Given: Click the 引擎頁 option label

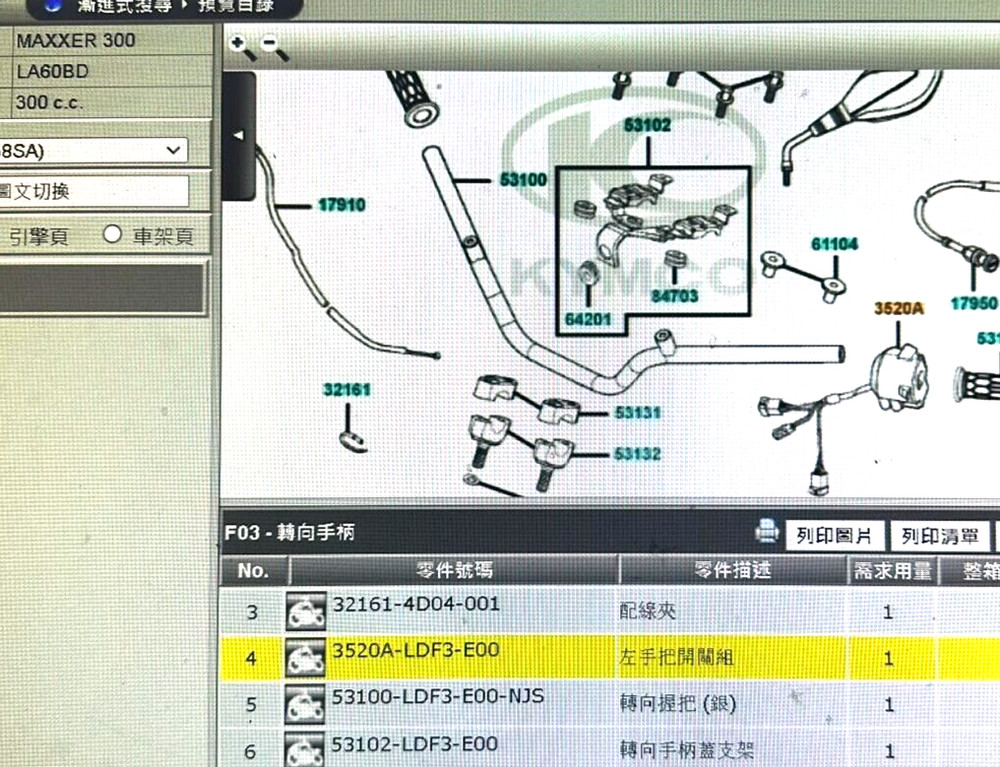Looking at the screenshot, I should 38,237.
